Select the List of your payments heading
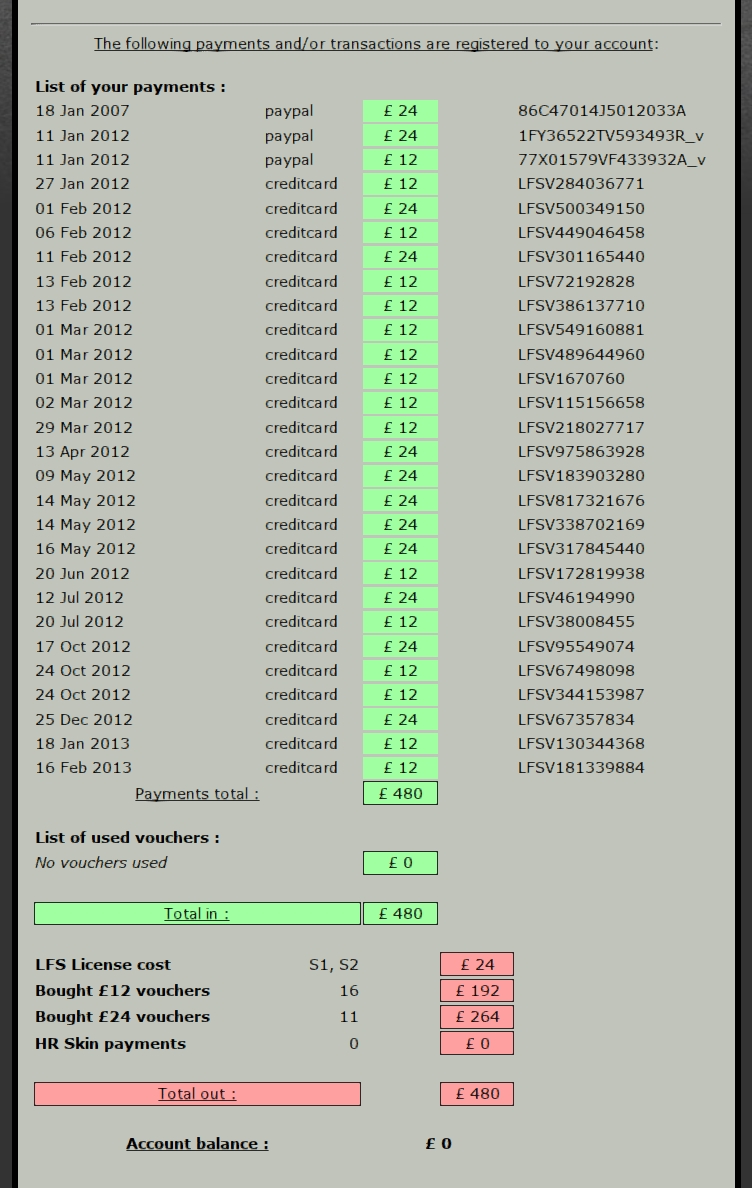Image resolution: width=752 pixels, height=1188 pixels. (130, 87)
